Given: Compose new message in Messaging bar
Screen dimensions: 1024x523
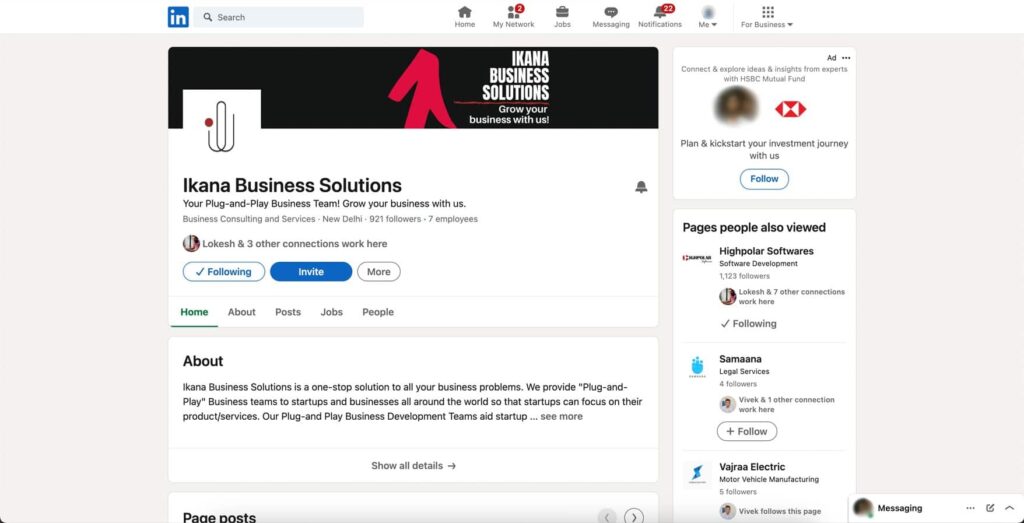Looking at the screenshot, I should click(990, 508).
